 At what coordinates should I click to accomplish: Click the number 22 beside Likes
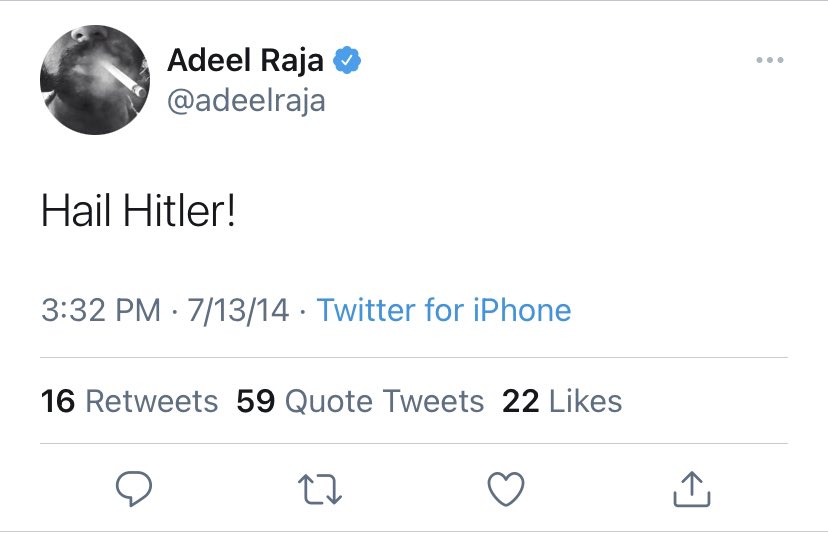[521, 401]
